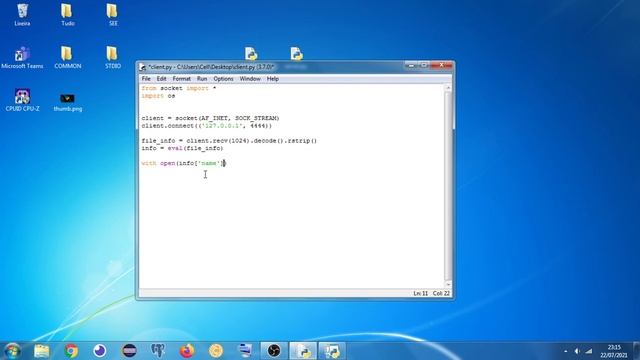Screen dimensions: 640x360
Task: Open the volume control in the tray
Action: (x=577, y=351)
